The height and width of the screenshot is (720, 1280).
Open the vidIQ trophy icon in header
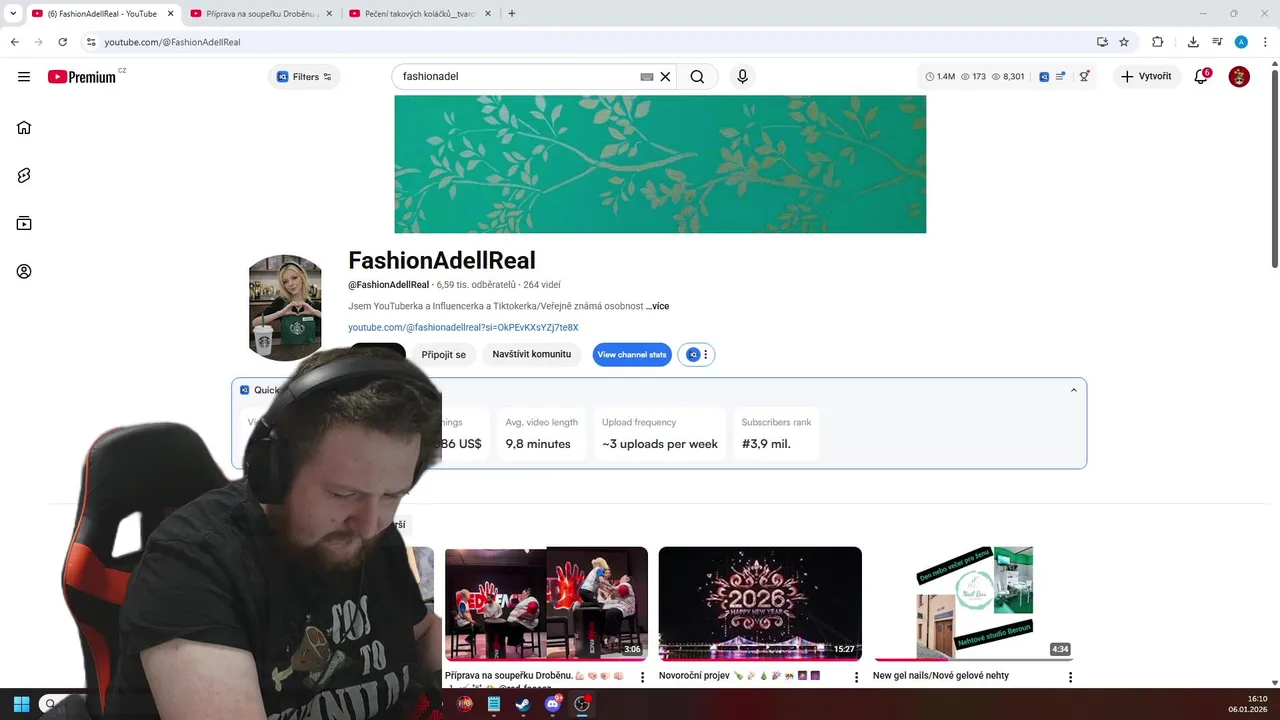tap(1085, 77)
